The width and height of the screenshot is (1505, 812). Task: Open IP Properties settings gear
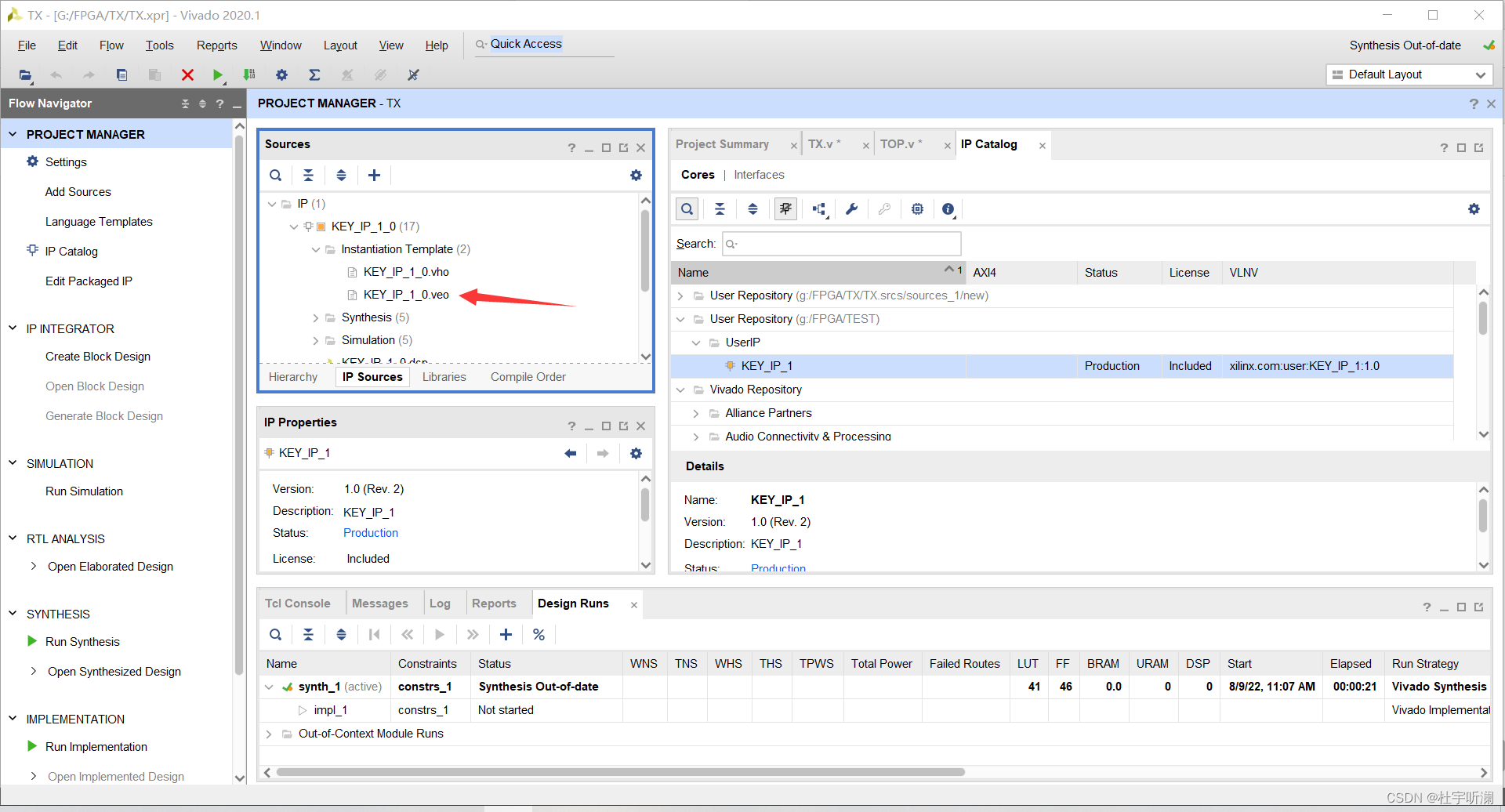[636, 453]
